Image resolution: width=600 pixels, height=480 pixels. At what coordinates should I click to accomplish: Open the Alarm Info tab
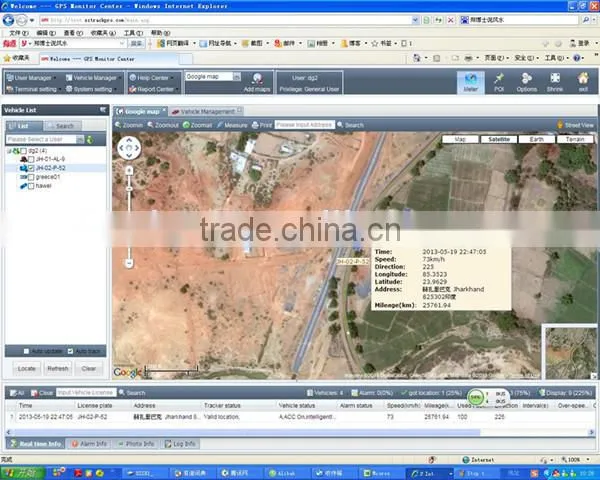[89, 444]
